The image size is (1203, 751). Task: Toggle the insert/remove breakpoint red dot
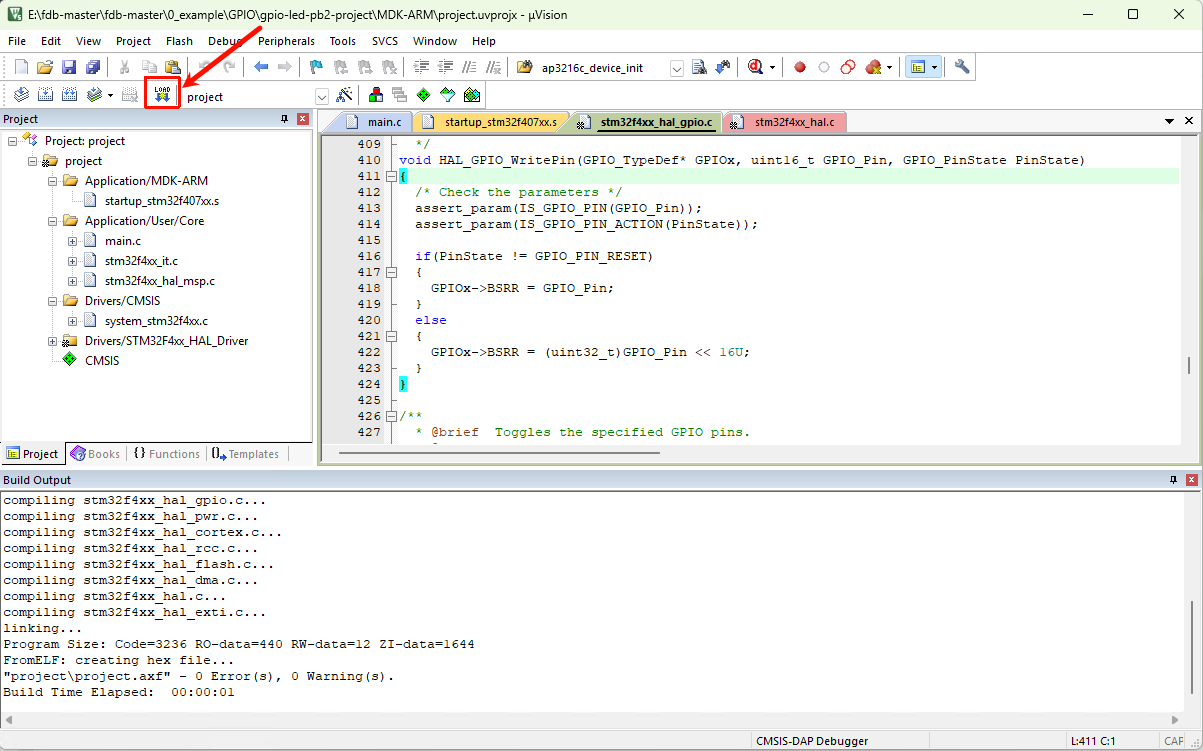pyautogui.click(x=800, y=67)
